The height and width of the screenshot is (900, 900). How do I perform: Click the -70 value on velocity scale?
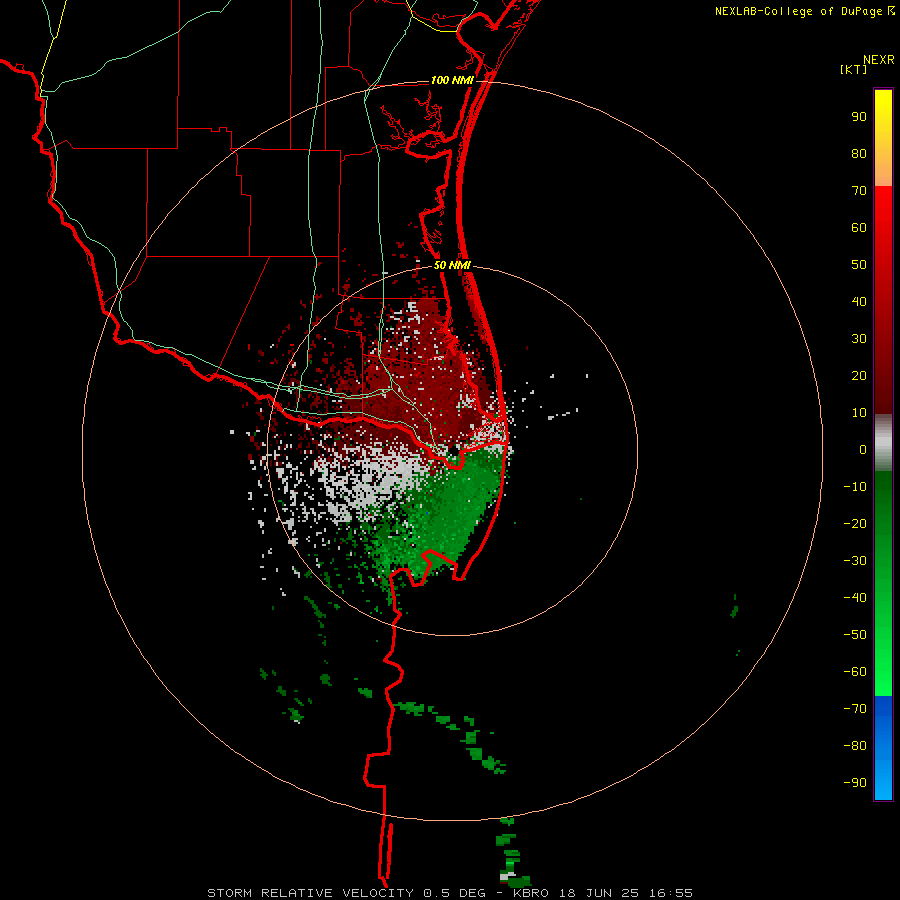coord(855,709)
